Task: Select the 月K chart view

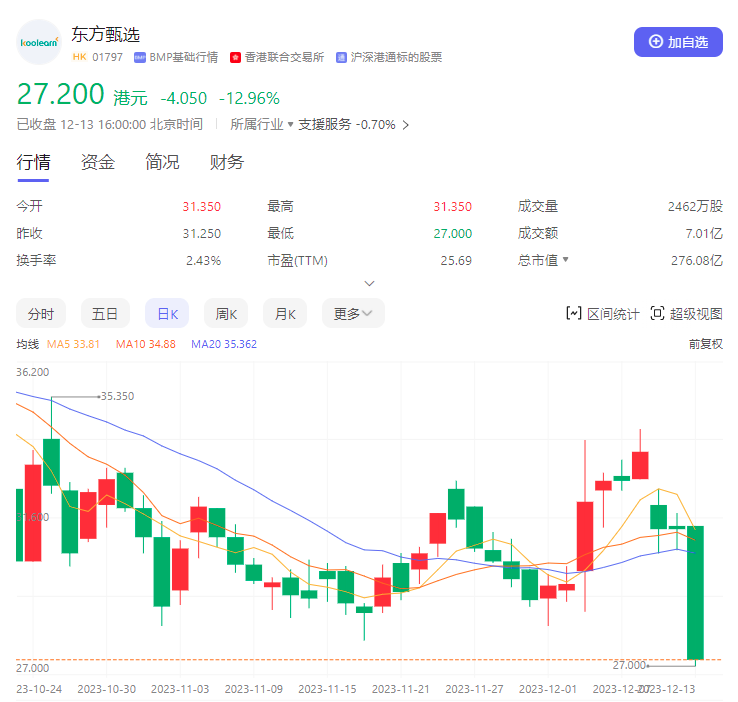Action: (285, 313)
